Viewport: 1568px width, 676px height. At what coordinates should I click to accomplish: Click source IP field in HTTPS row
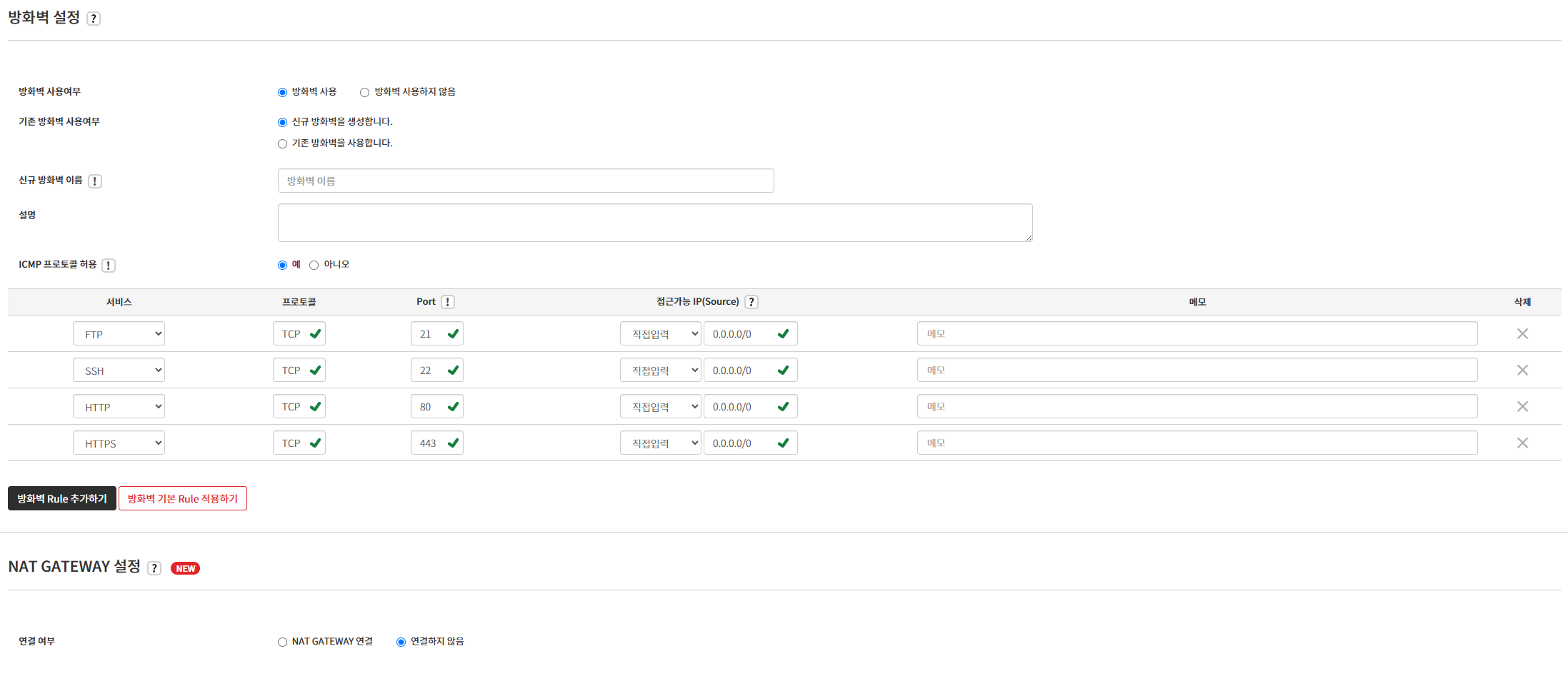click(751, 443)
